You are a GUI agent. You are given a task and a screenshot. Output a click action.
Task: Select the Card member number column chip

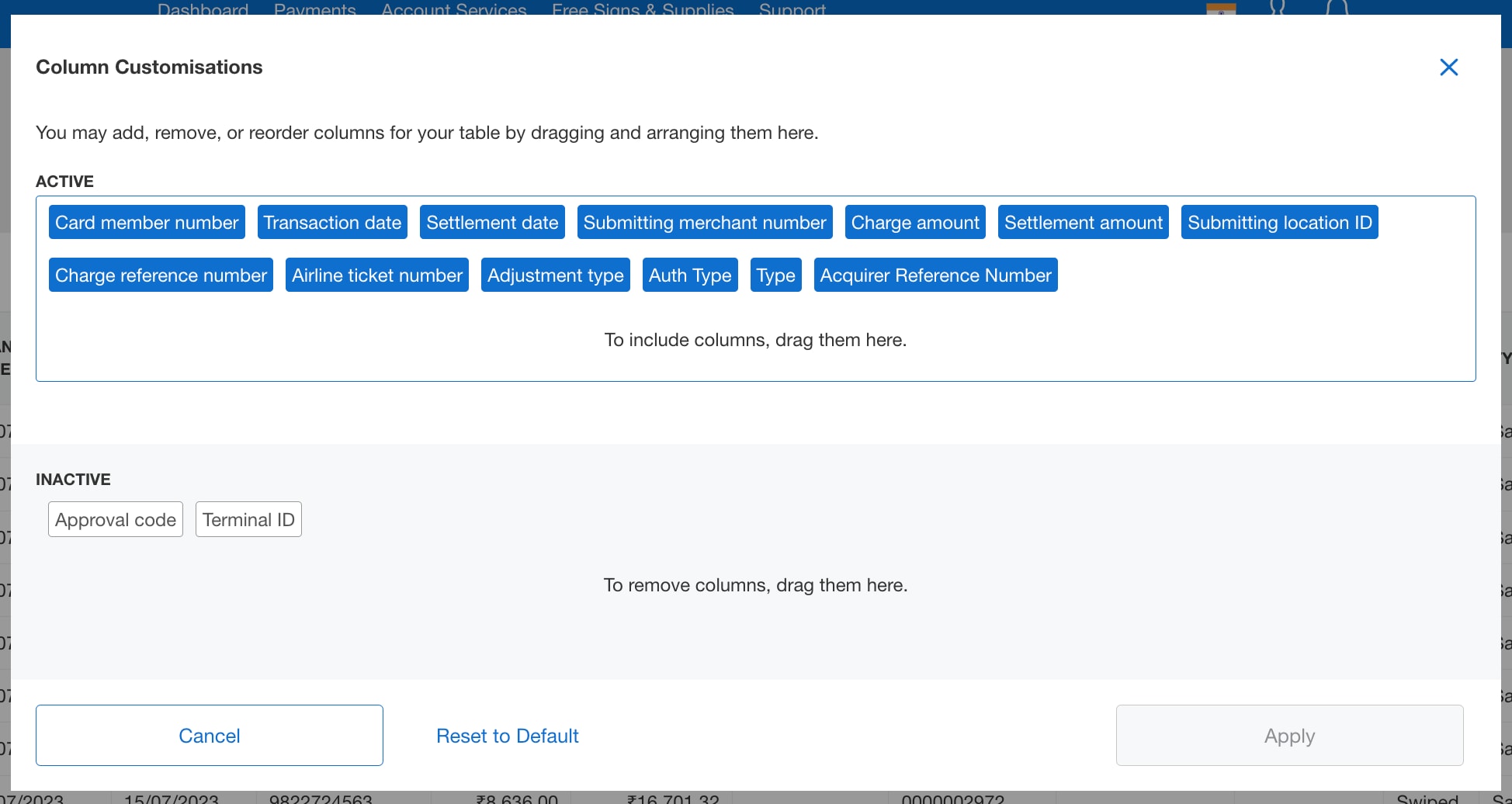147,222
